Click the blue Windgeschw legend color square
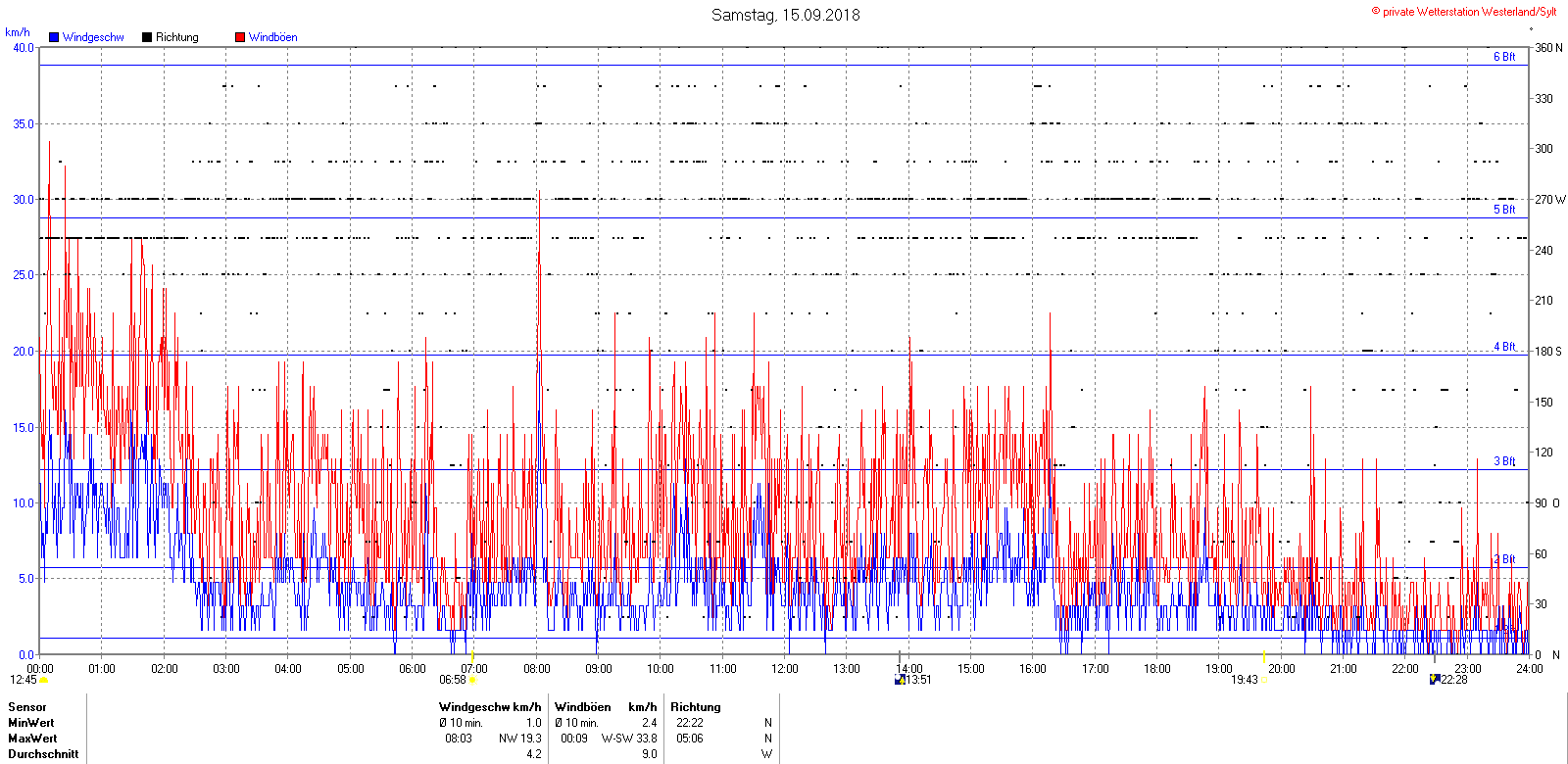 pyautogui.click(x=54, y=37)
